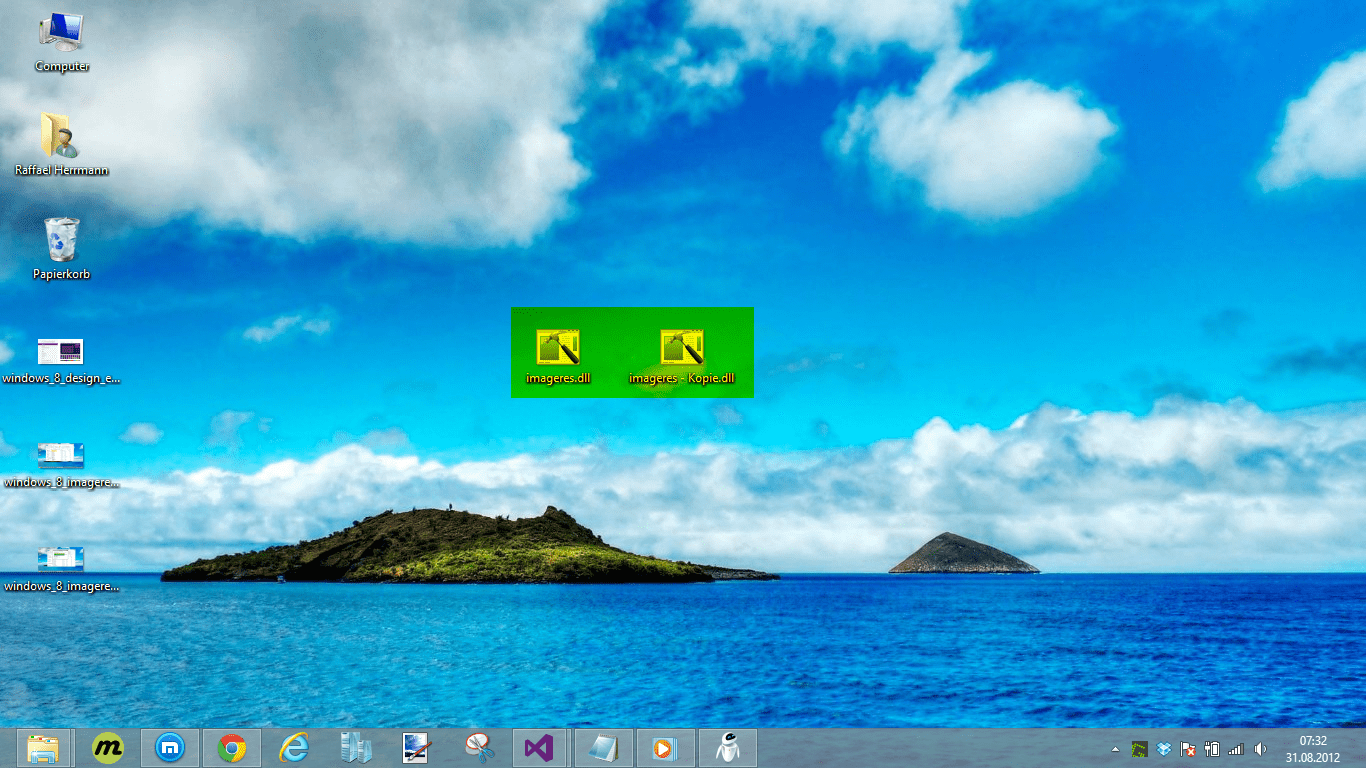Viewport: 1366px width, 768px height.
Task: Switch to Visual Studio in taskbar
Action: click(540, 748)
